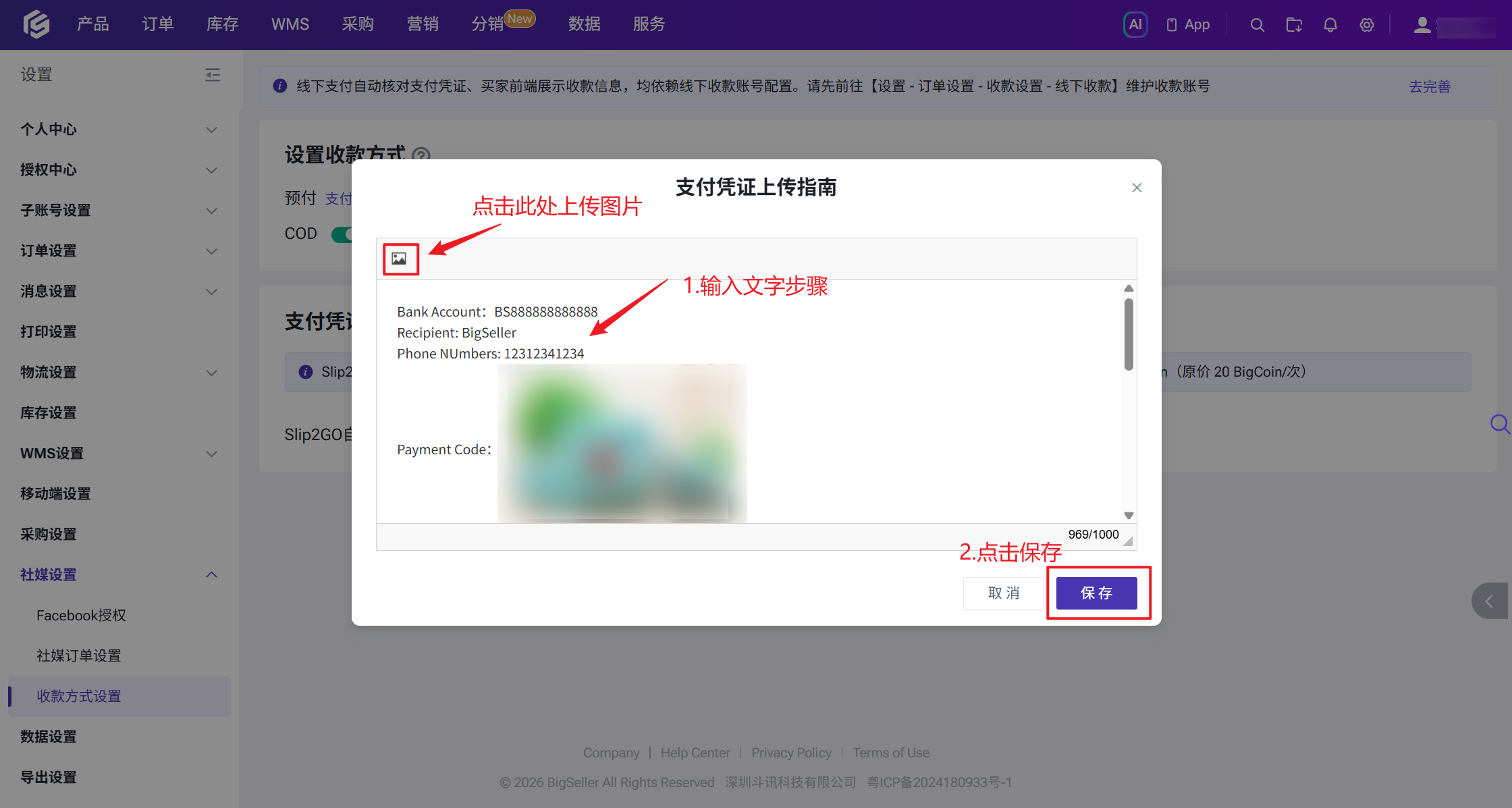This screenshot has width=1512, height=808.
Task: Close the payment proof guide dialog
Action: coord(1137,188)
